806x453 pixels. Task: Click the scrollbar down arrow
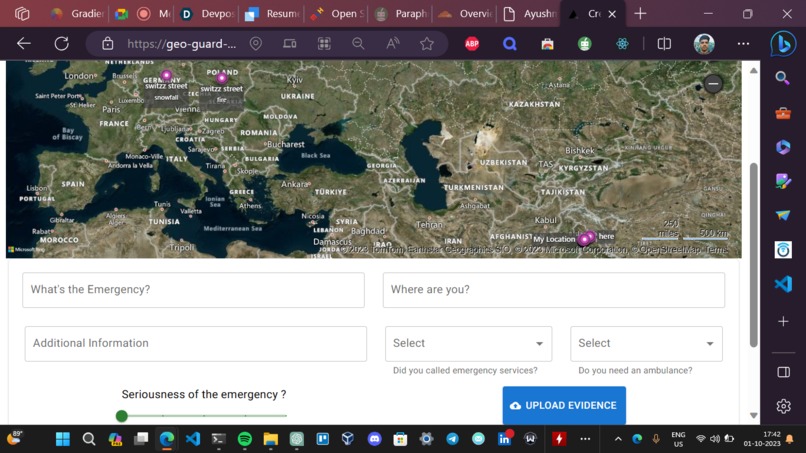coord(754,415)
